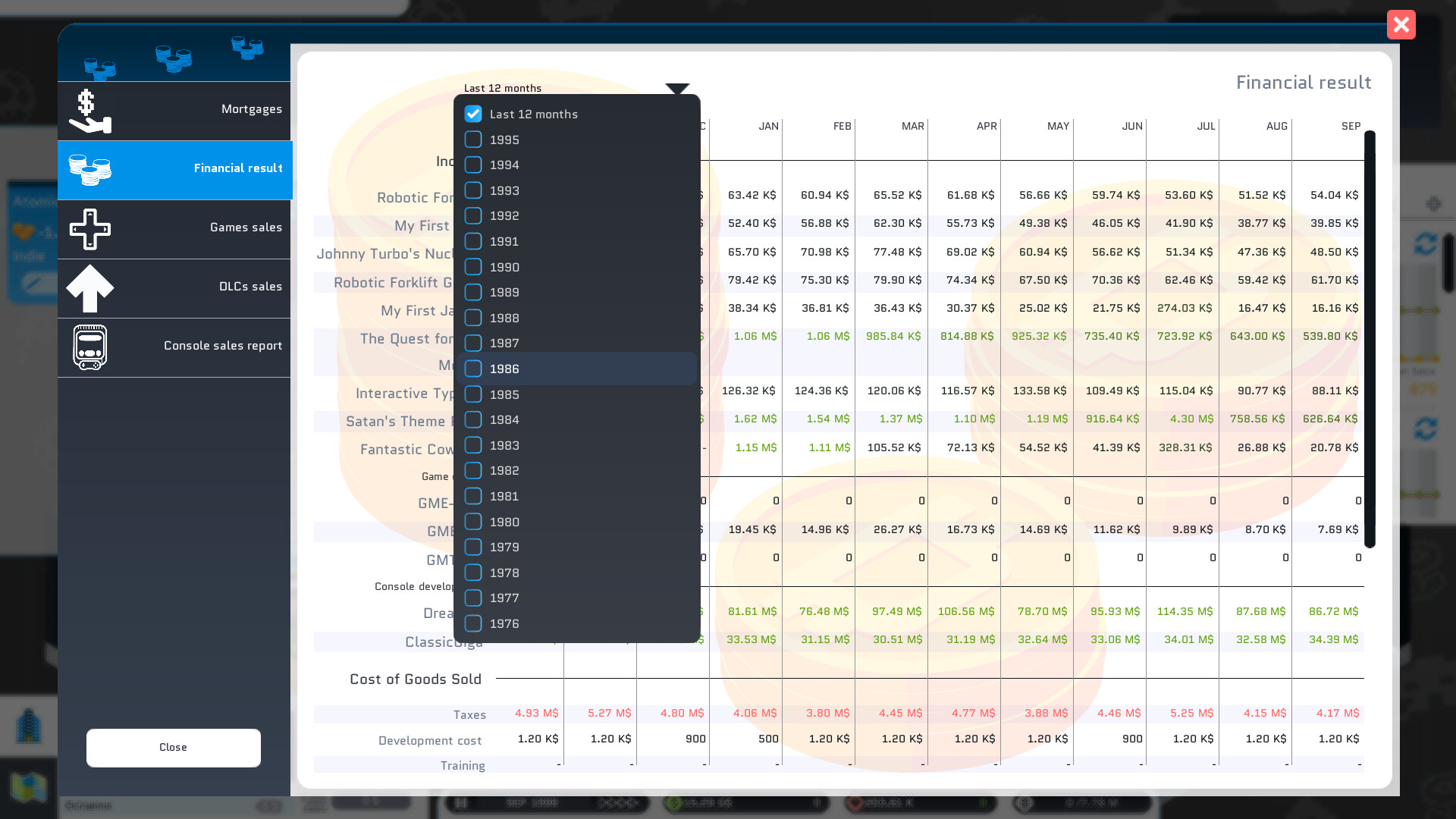Click the table's vertical scrollbar
1456x819 pixels.
click(x=1370, y=338)
